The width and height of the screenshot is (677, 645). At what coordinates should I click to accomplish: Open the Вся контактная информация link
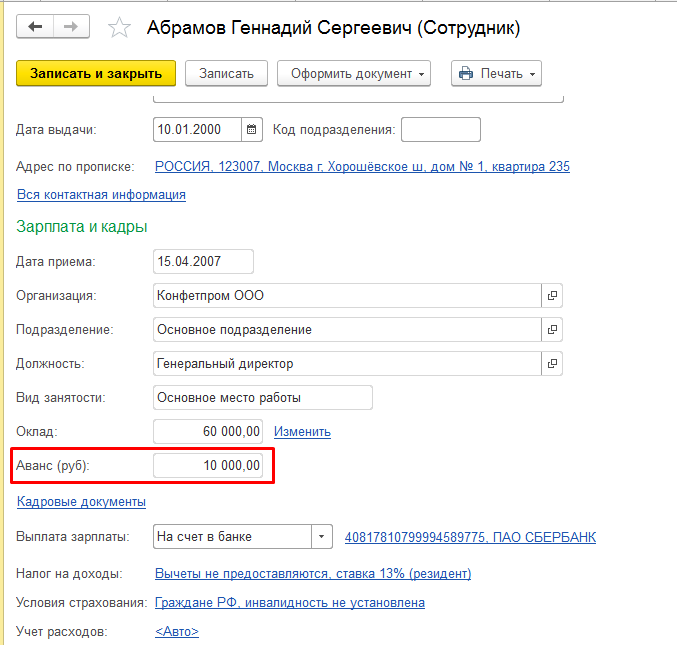pos(101,194)
